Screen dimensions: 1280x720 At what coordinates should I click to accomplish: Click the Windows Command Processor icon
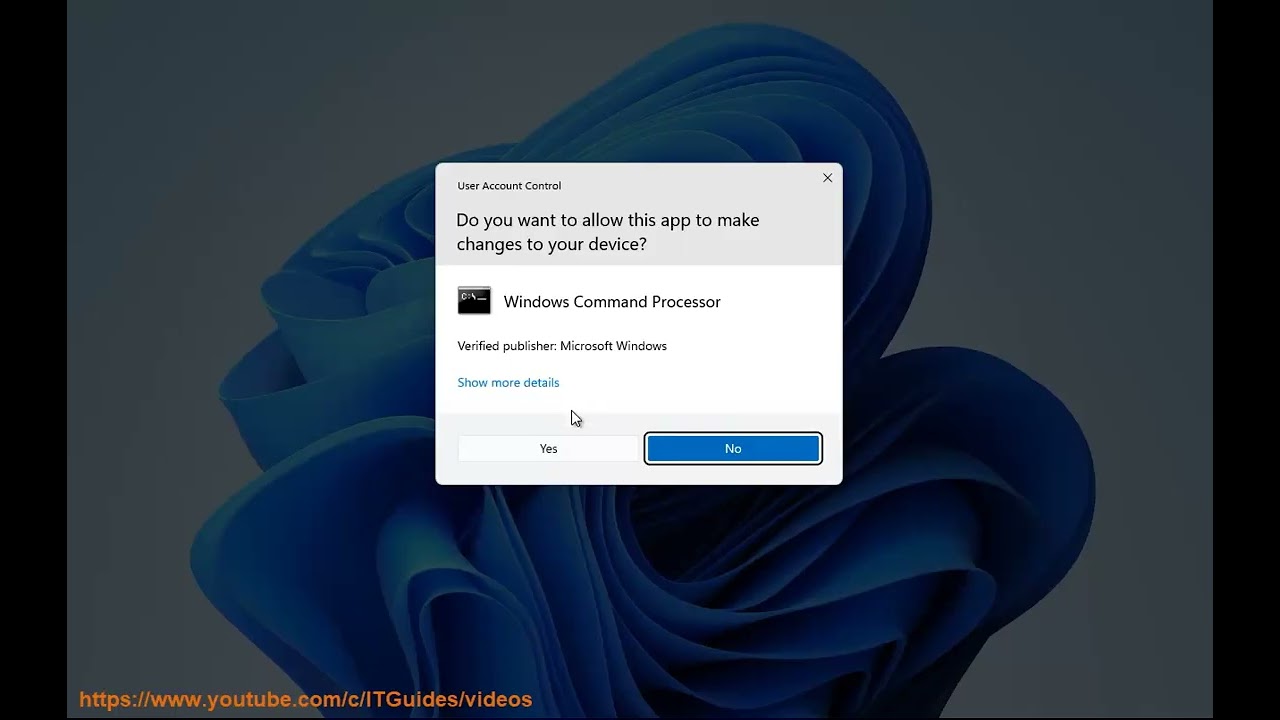[474, 301]
